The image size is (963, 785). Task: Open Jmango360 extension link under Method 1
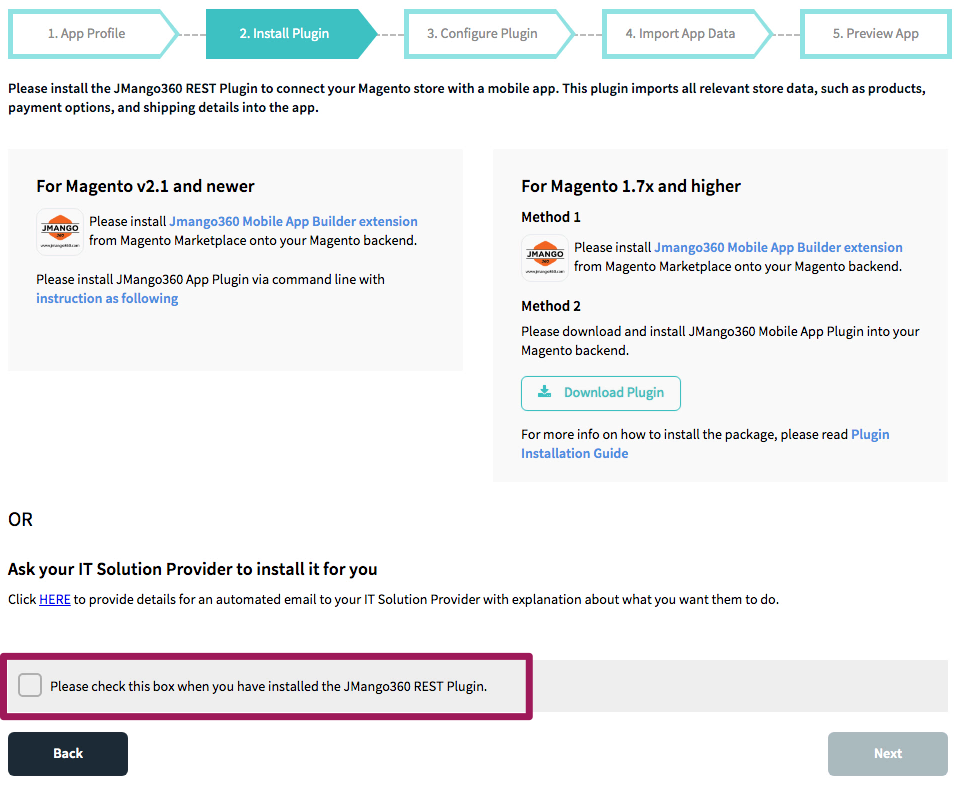pos(778,248)
